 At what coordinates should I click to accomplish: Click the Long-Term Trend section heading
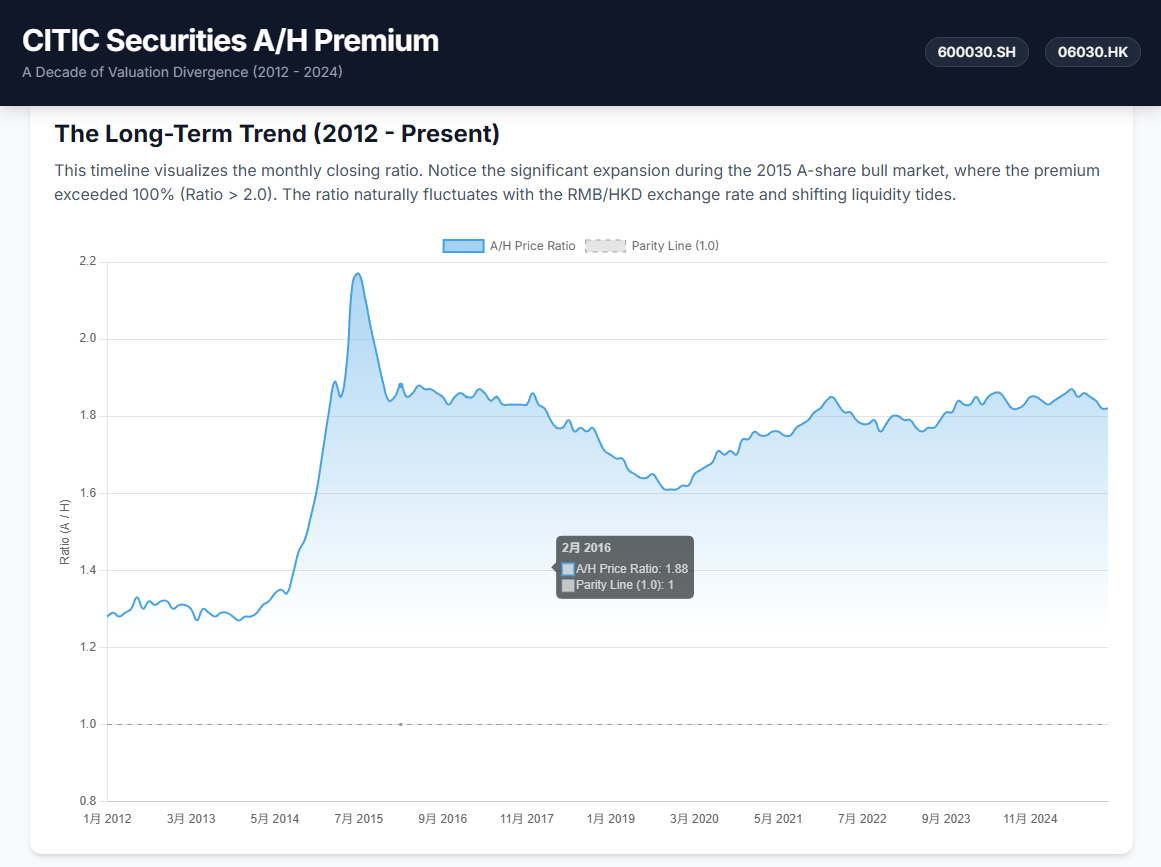point(277,134)
